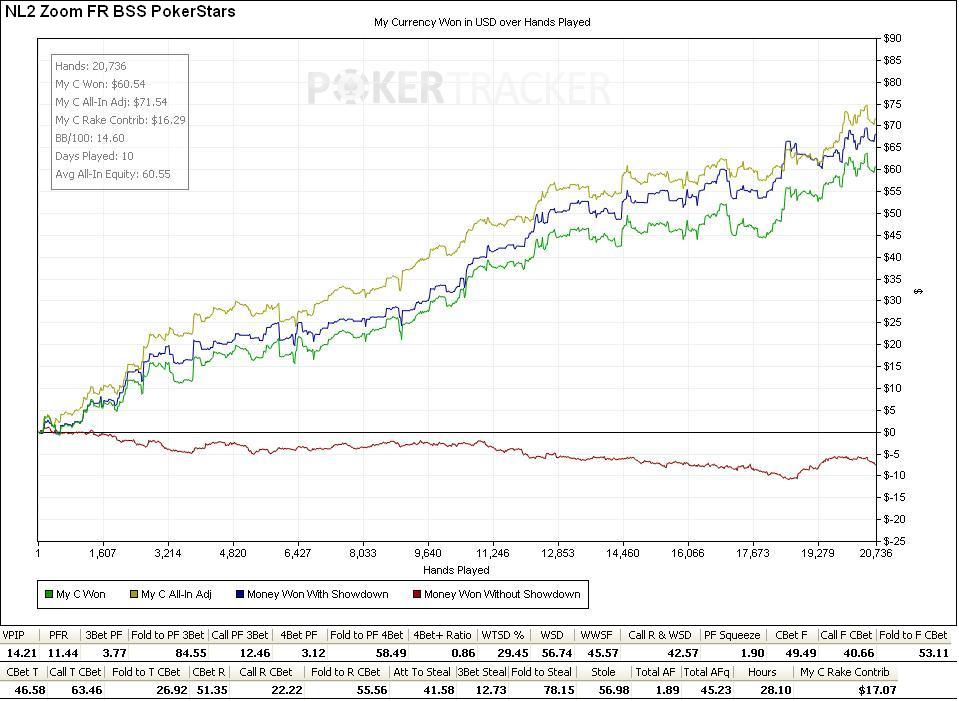Screen dimensions: 959x701
Task: Click the My C All-In Adj: $71.54 line
Action: (x=111, y=102)
